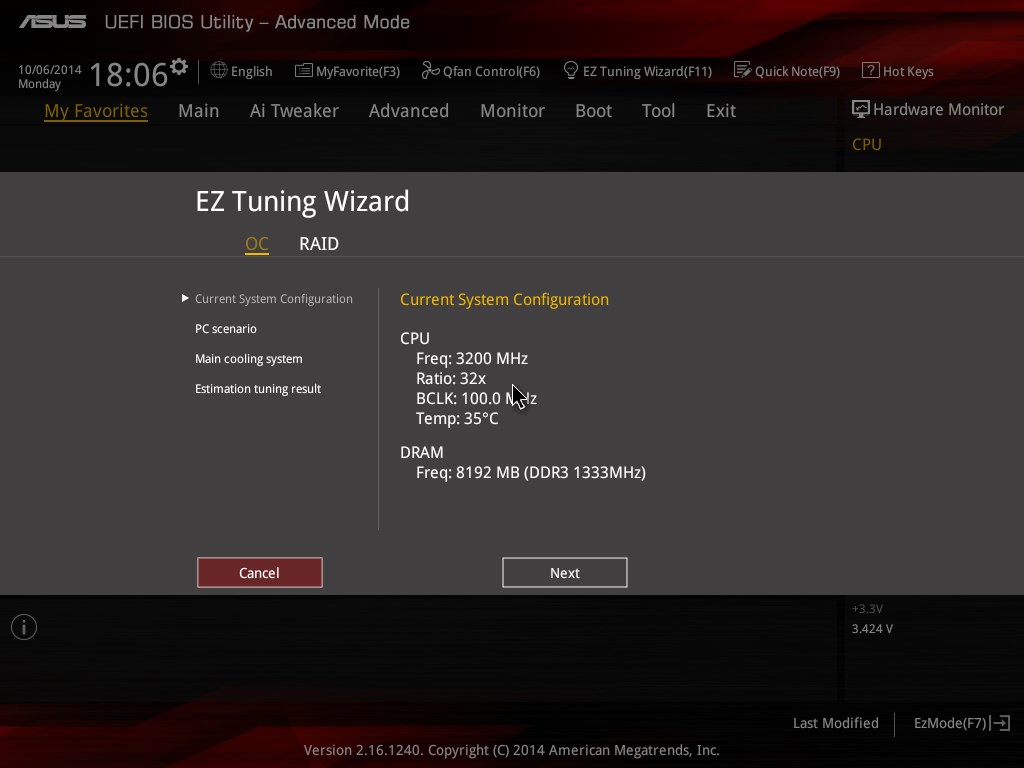Click the Hardware Monitor icon
The image size is (1024, 768).
pyautogui.click(x=860, y=109)
